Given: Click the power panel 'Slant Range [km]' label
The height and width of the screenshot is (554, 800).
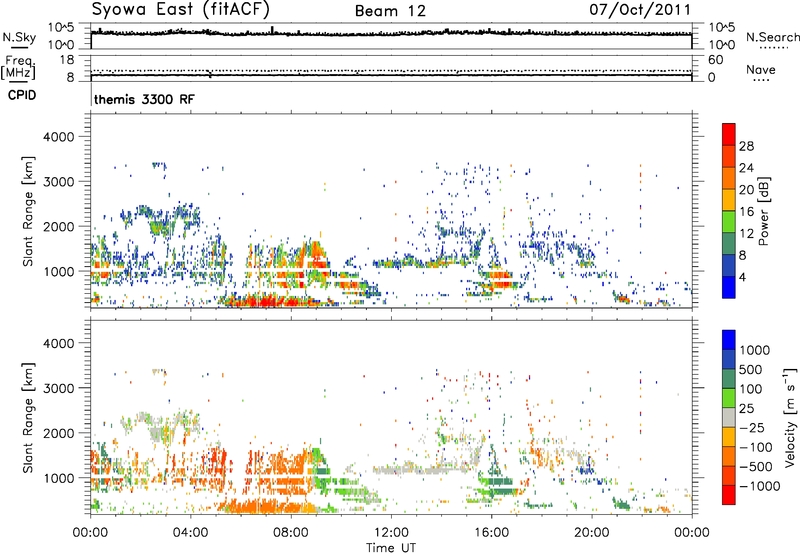Looking at the screenshot, I should click(28, 211).
